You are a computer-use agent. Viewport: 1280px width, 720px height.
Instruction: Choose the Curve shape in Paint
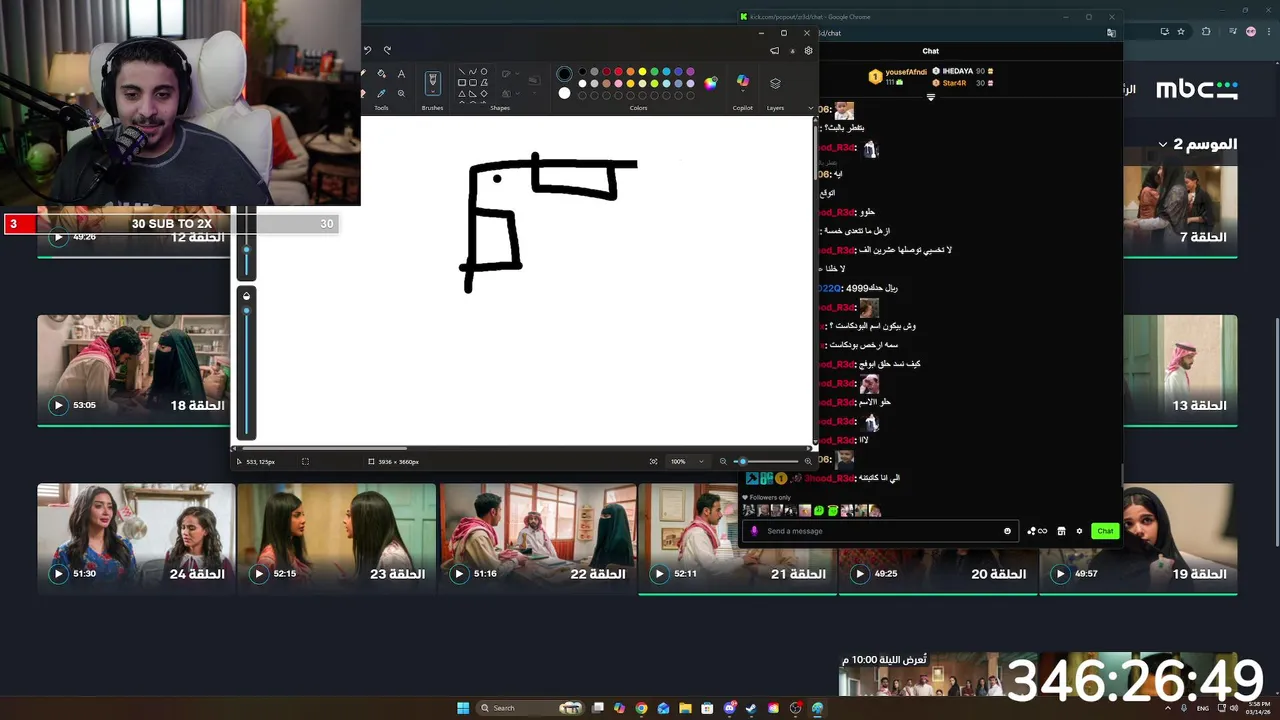[473, 72]
